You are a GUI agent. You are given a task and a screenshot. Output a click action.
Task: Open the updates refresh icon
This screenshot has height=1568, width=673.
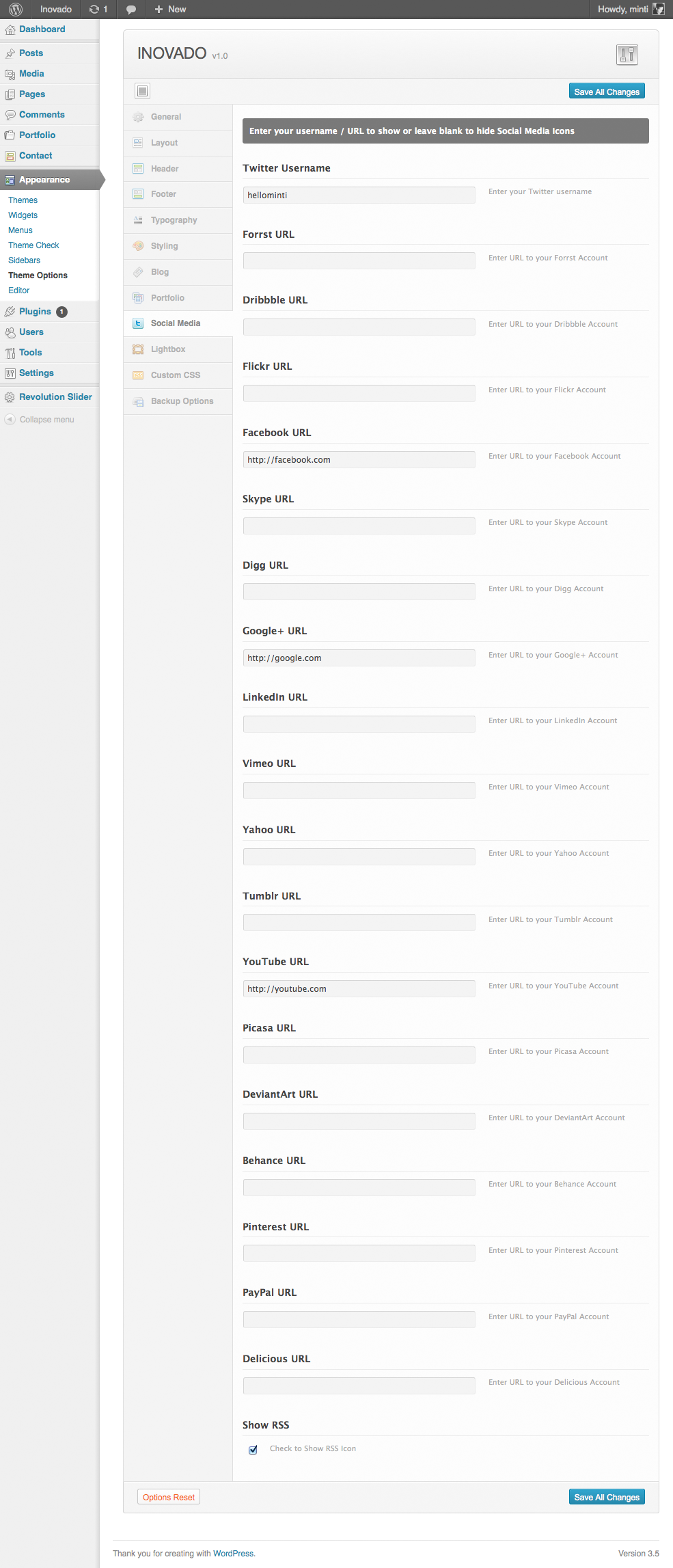94,10
